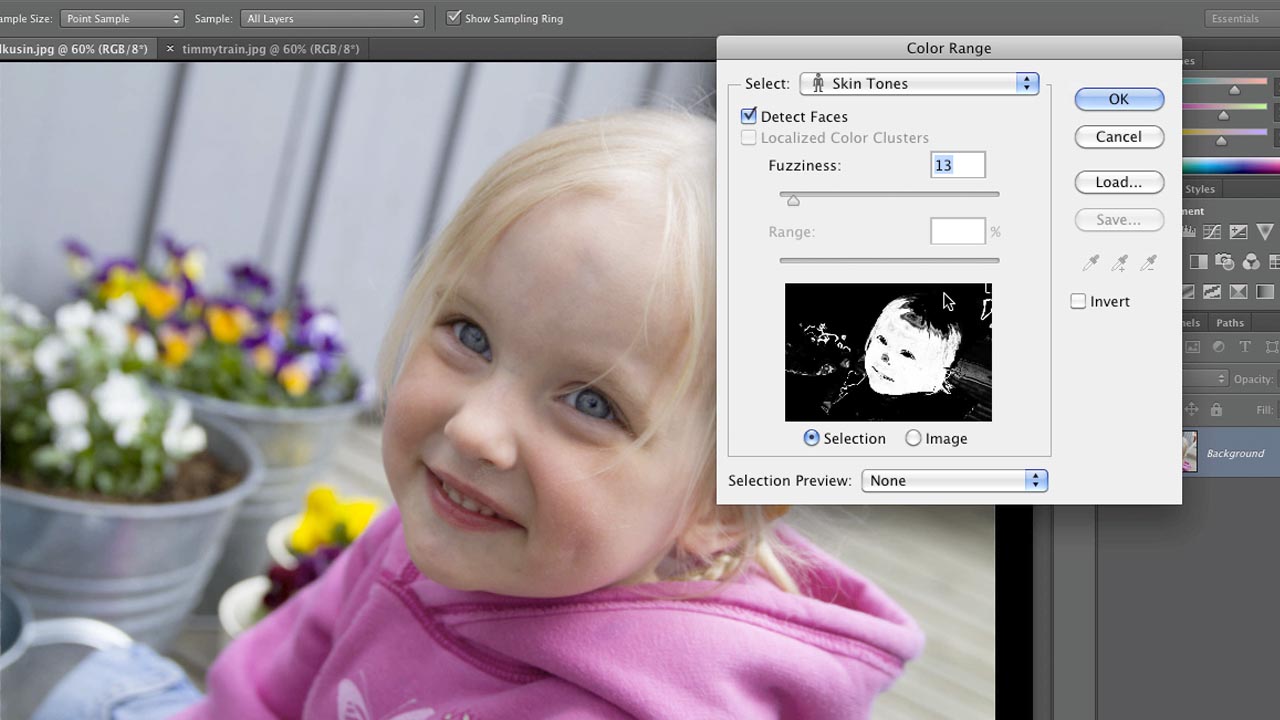The height and width of the screenshot is (720, 1280).
Task: Click the Add to Sample eyedropper
Action: click(x=1120, y=263)
